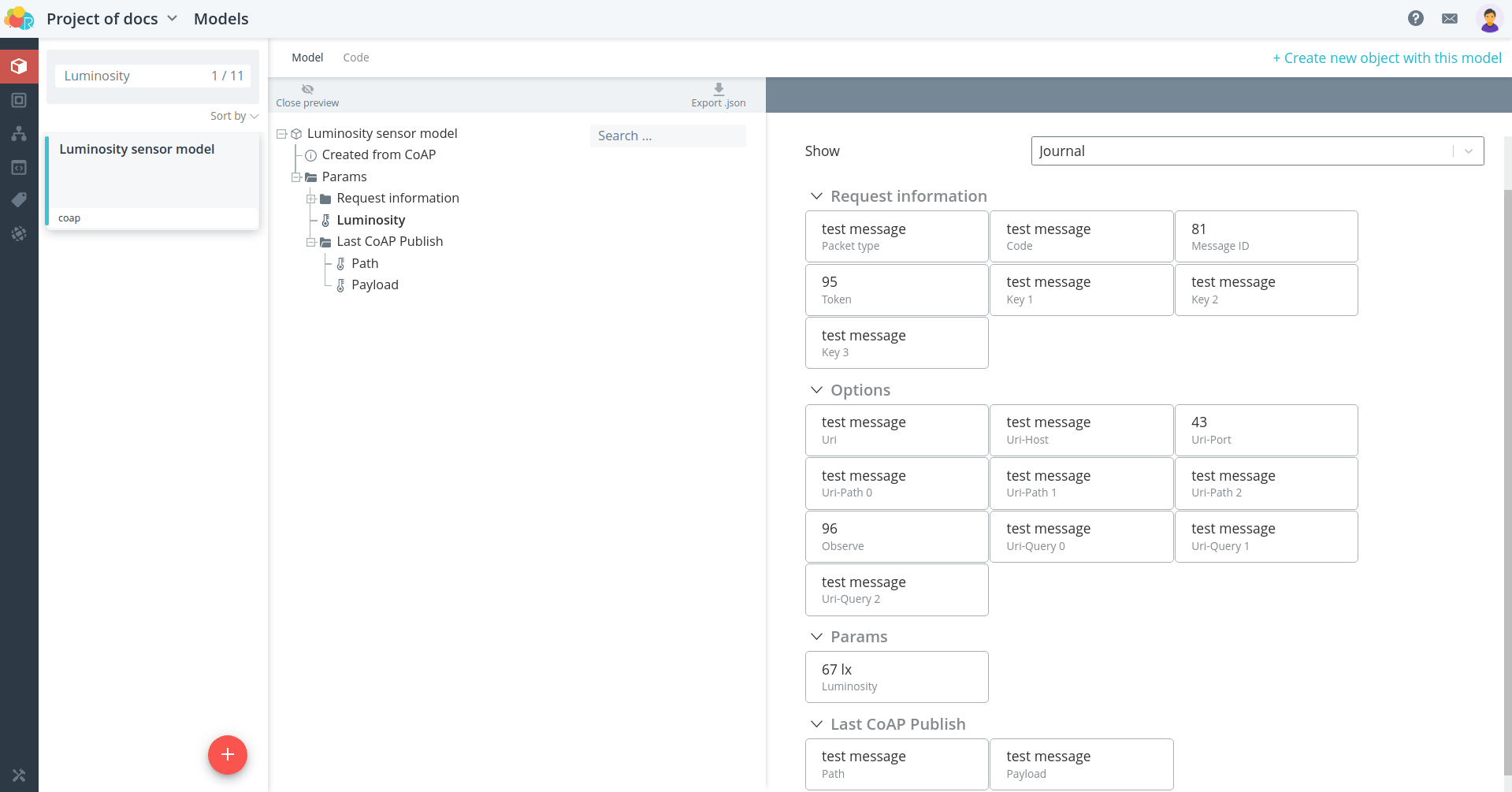The image size is (1512, 792).
Task: Click the Key 3 widget
Action: pyautogui.click(x=897, y=343)
